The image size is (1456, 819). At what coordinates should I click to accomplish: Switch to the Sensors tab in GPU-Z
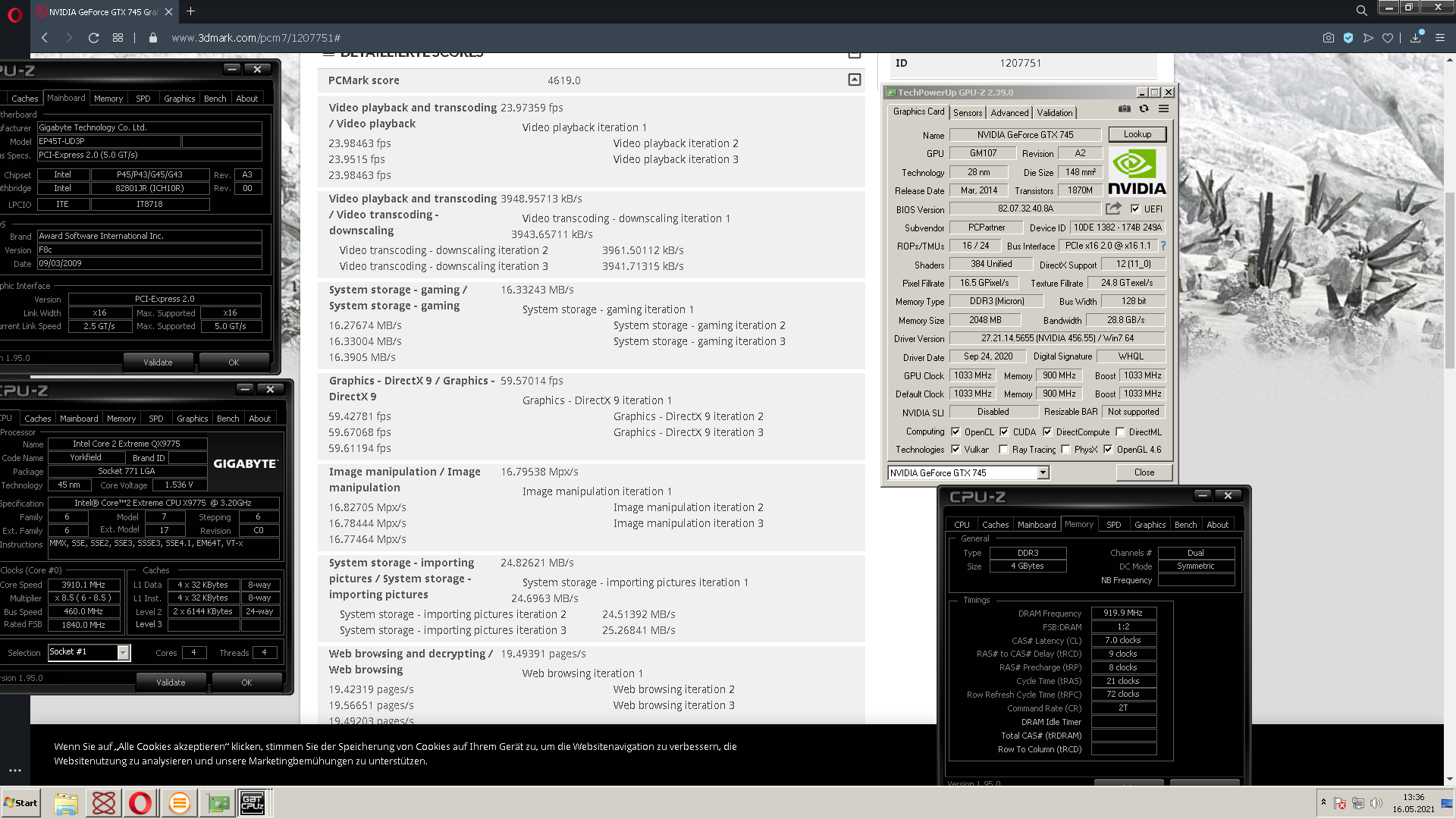(x=968, y=112)
